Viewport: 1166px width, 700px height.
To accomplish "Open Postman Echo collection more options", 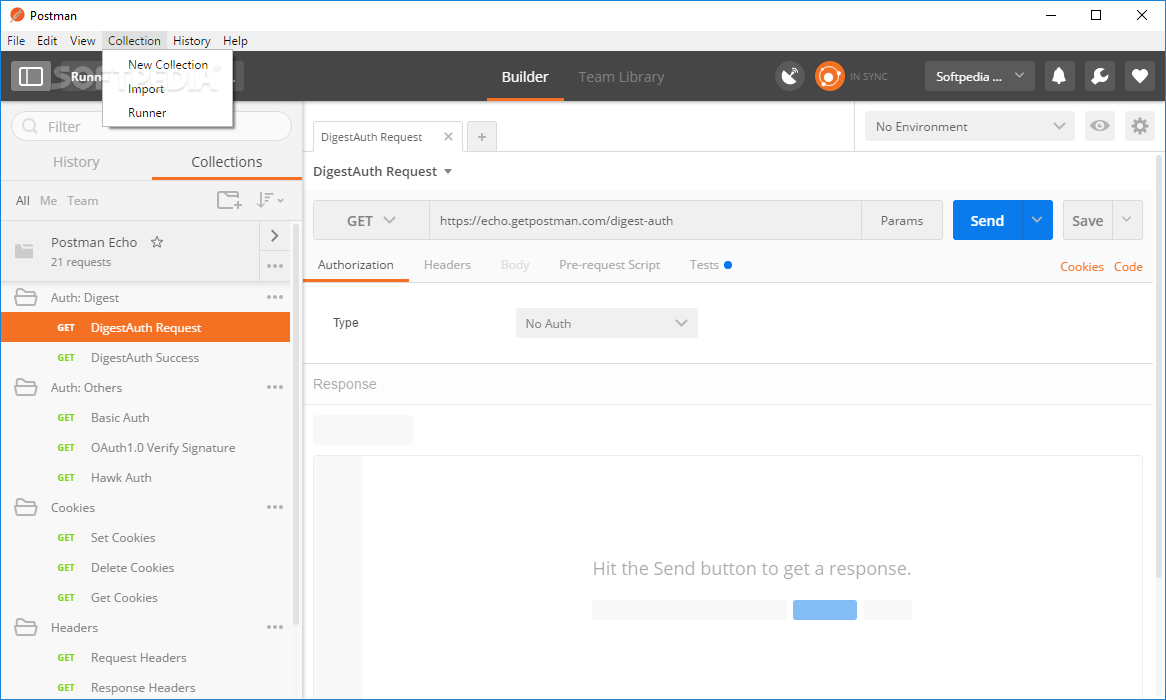I will coord(274,266).
